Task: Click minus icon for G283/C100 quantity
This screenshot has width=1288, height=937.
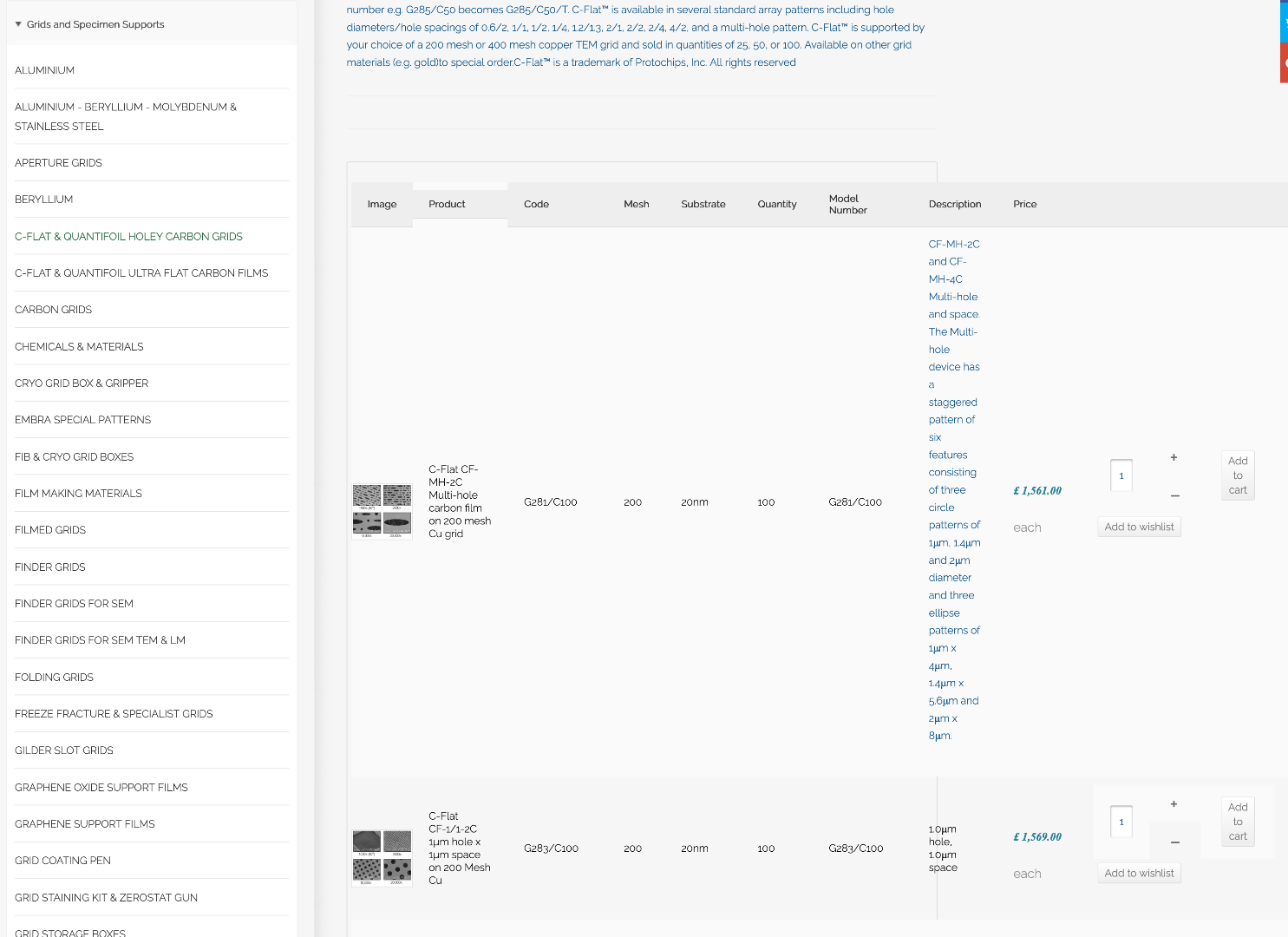Action: pyautogui.click(x=1174, y=842)
